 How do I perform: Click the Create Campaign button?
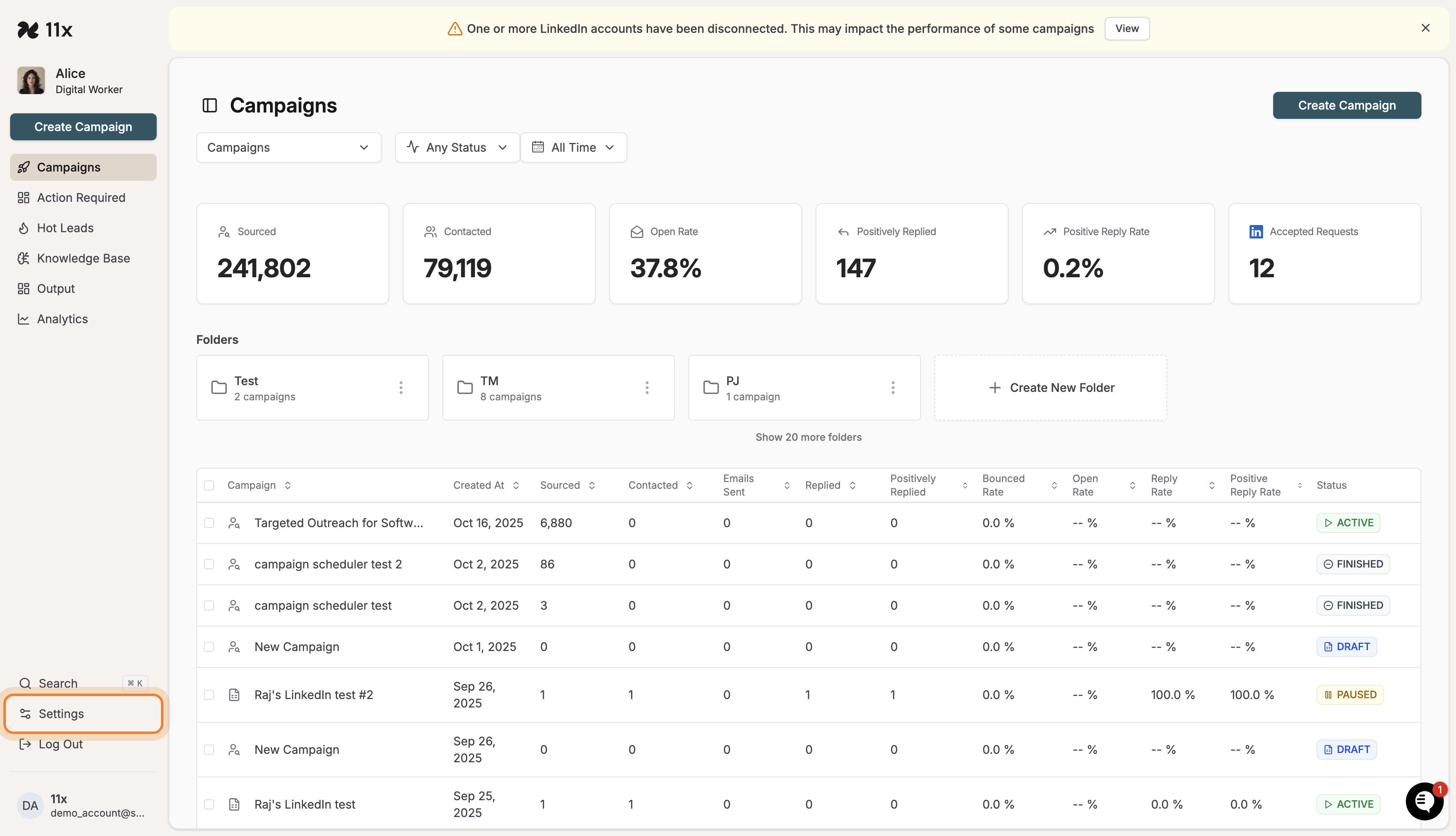[1346, 105]
